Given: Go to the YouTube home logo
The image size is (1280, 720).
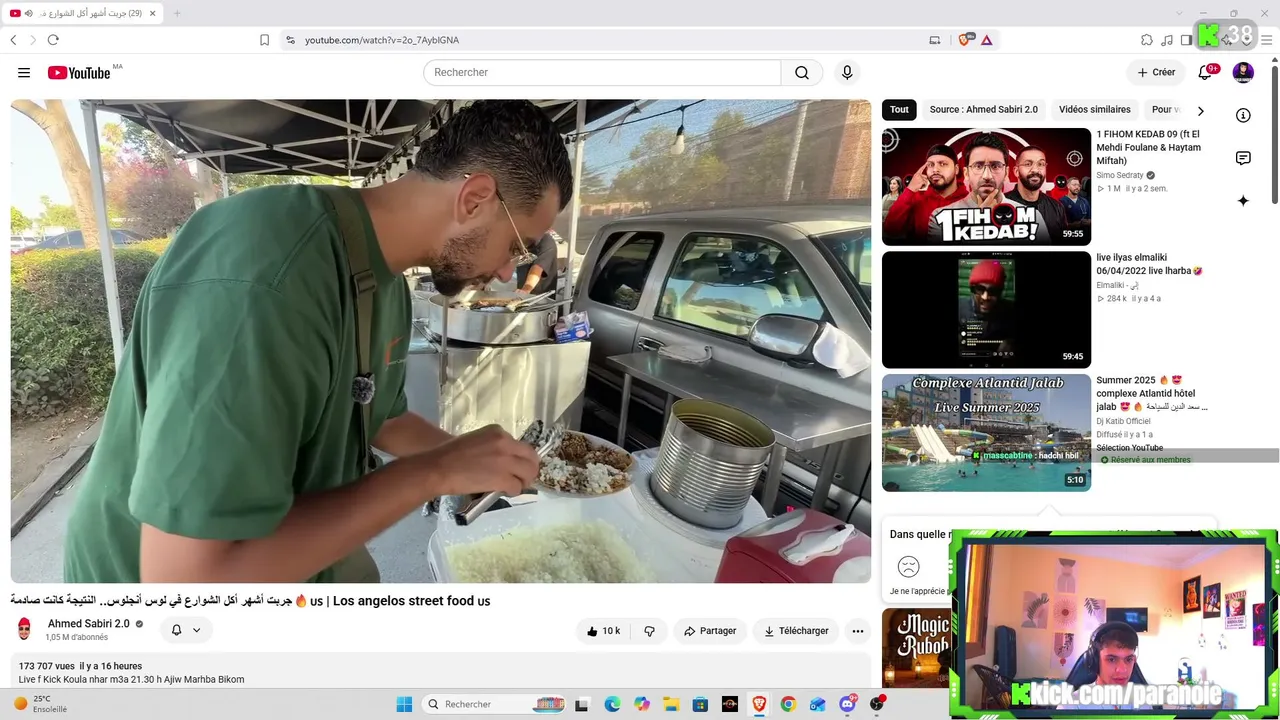Looking at the screenshot, I should tap(79, 73).
